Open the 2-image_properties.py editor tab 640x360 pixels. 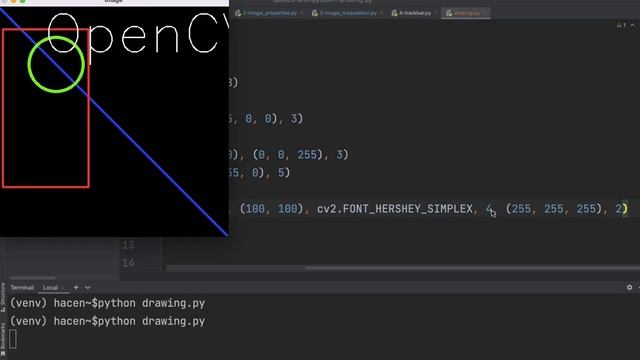270,13
